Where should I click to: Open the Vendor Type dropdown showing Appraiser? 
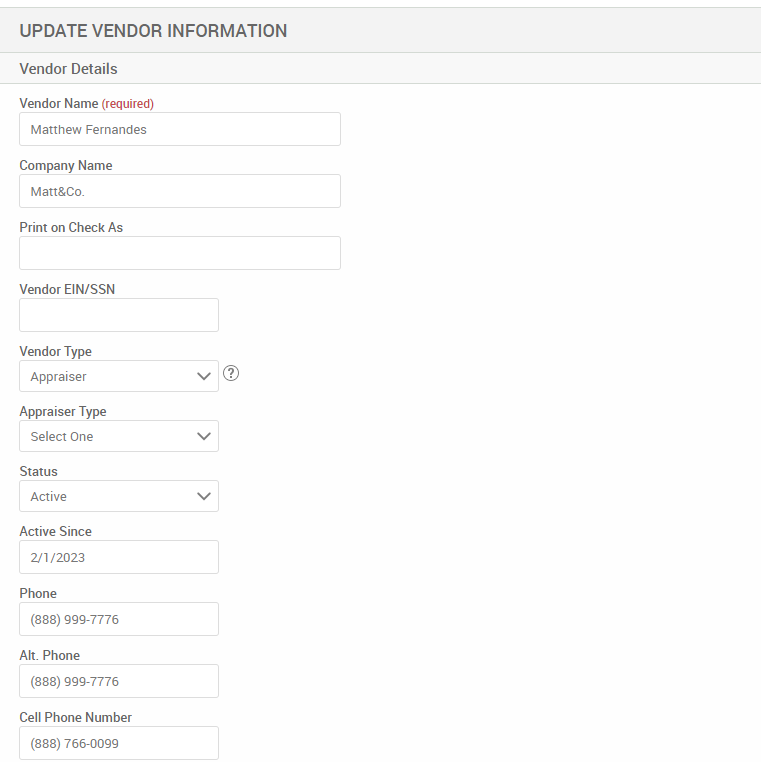click(x=119, y=376)
